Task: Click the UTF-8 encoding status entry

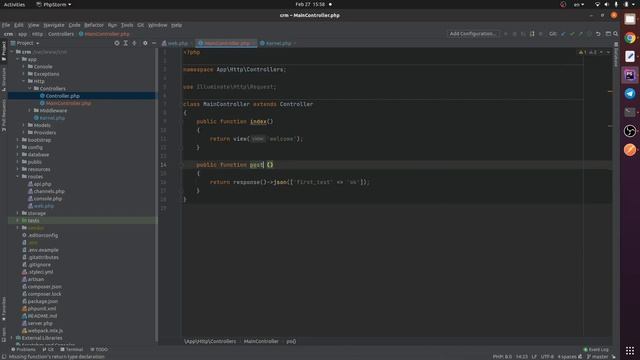Action: point(547,357)
